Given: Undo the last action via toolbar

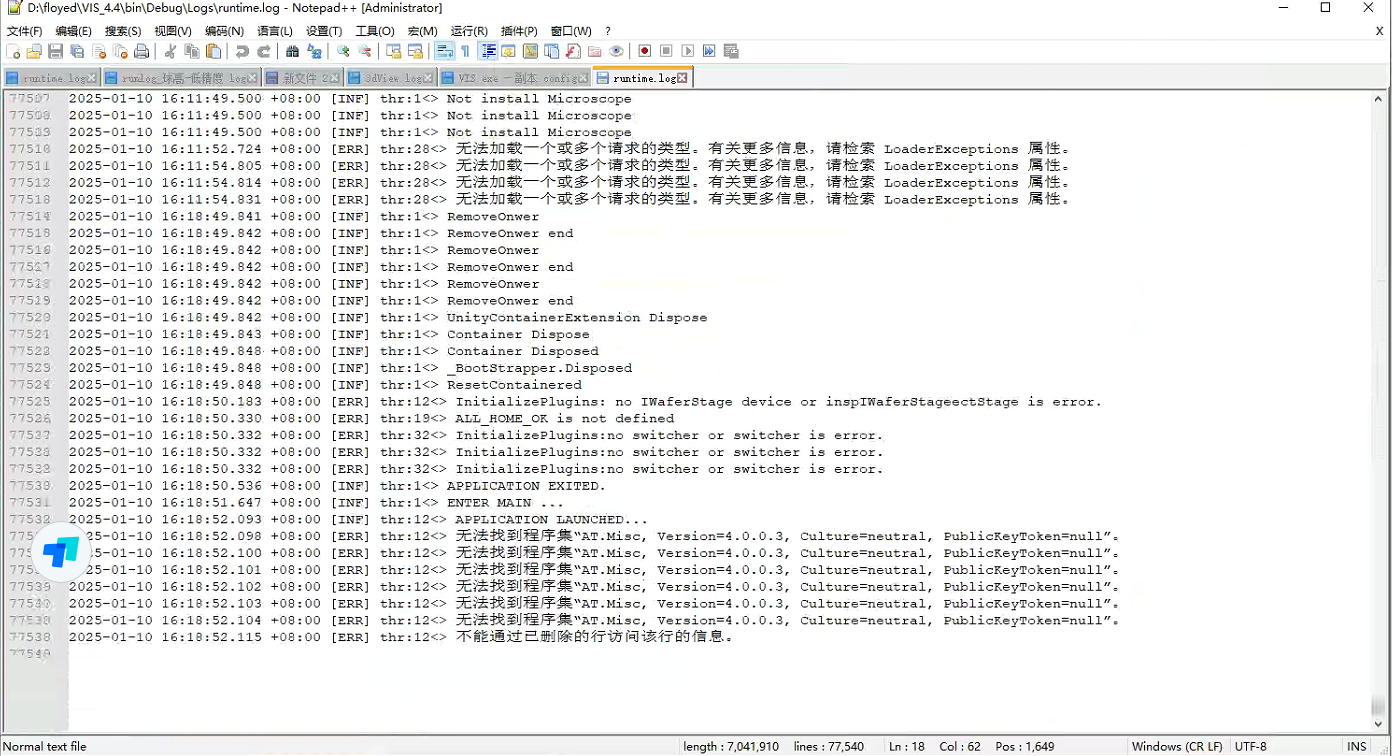Looking at the screenshot, I should click(242, 51).
